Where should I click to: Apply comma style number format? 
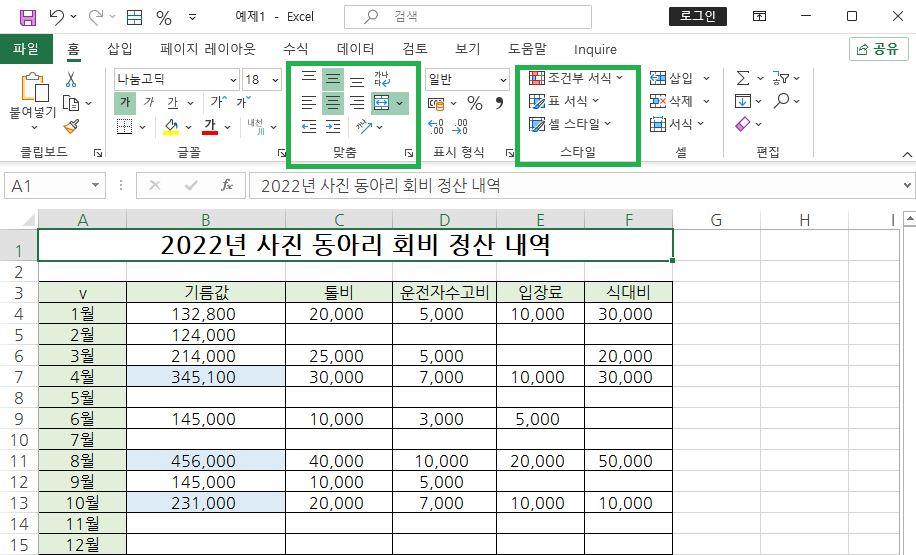coord(499,103)
